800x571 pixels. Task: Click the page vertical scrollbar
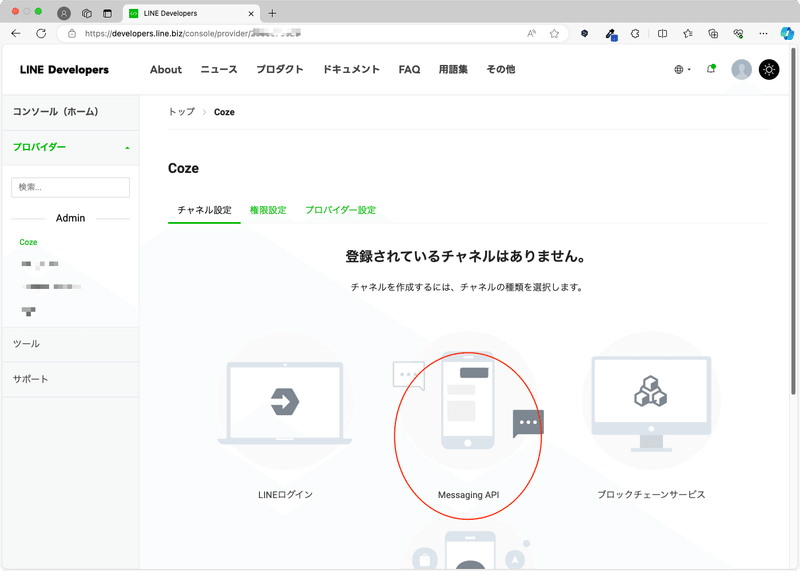click(x=793, y=221)
